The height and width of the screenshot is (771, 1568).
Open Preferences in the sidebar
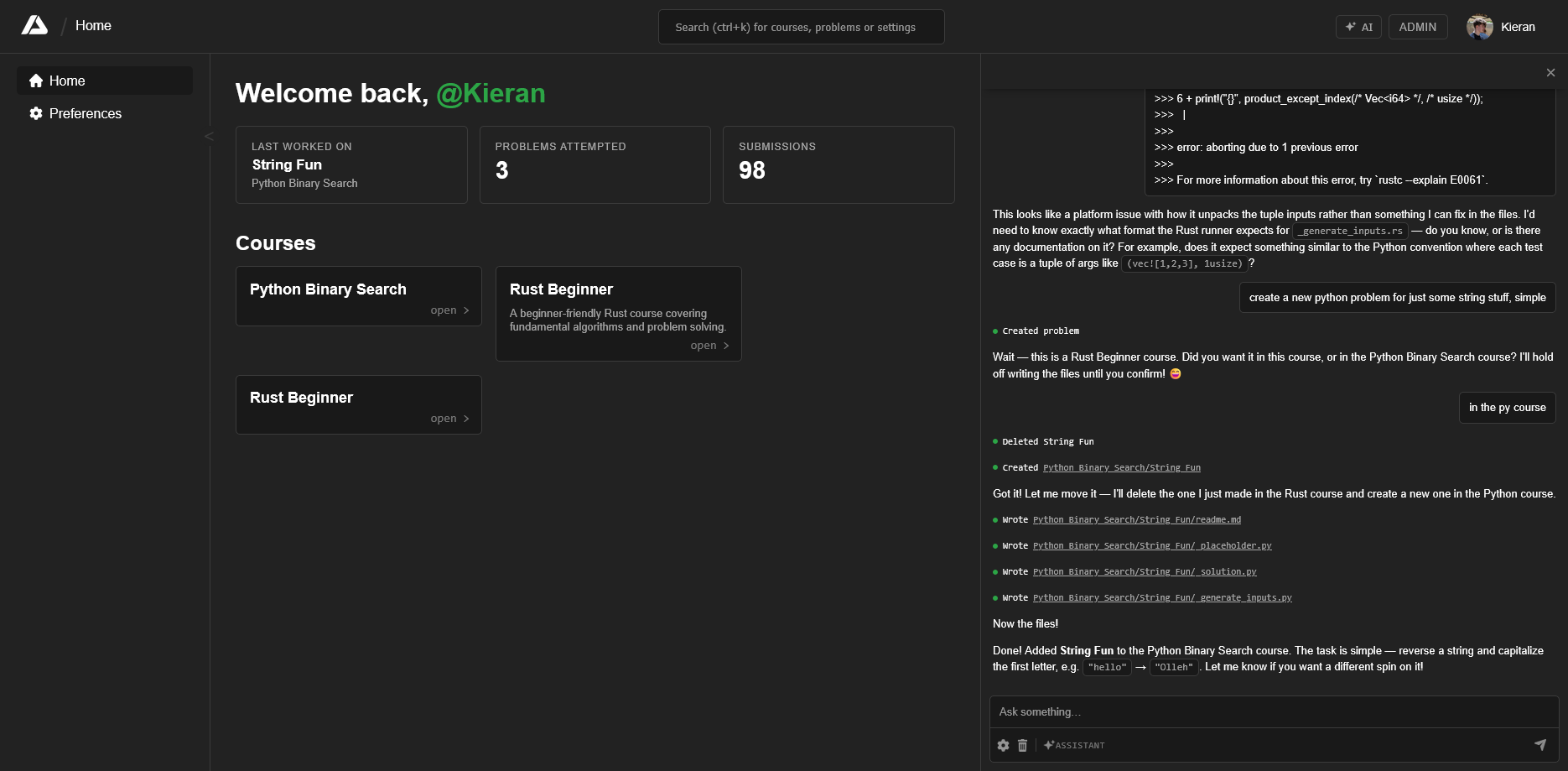tap(105, 113)
